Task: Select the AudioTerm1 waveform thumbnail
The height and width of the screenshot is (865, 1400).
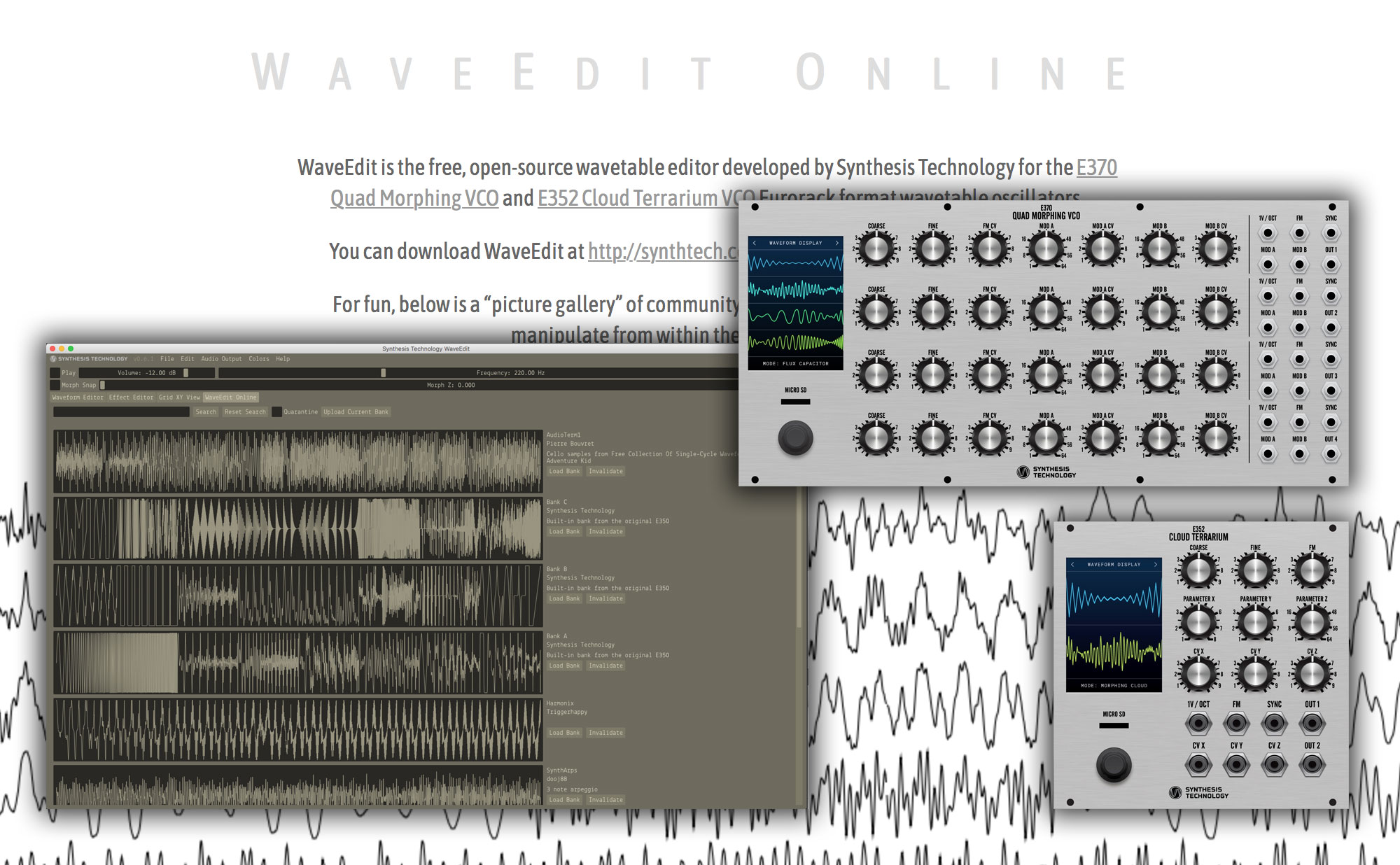Action: [x=298, y=461]
